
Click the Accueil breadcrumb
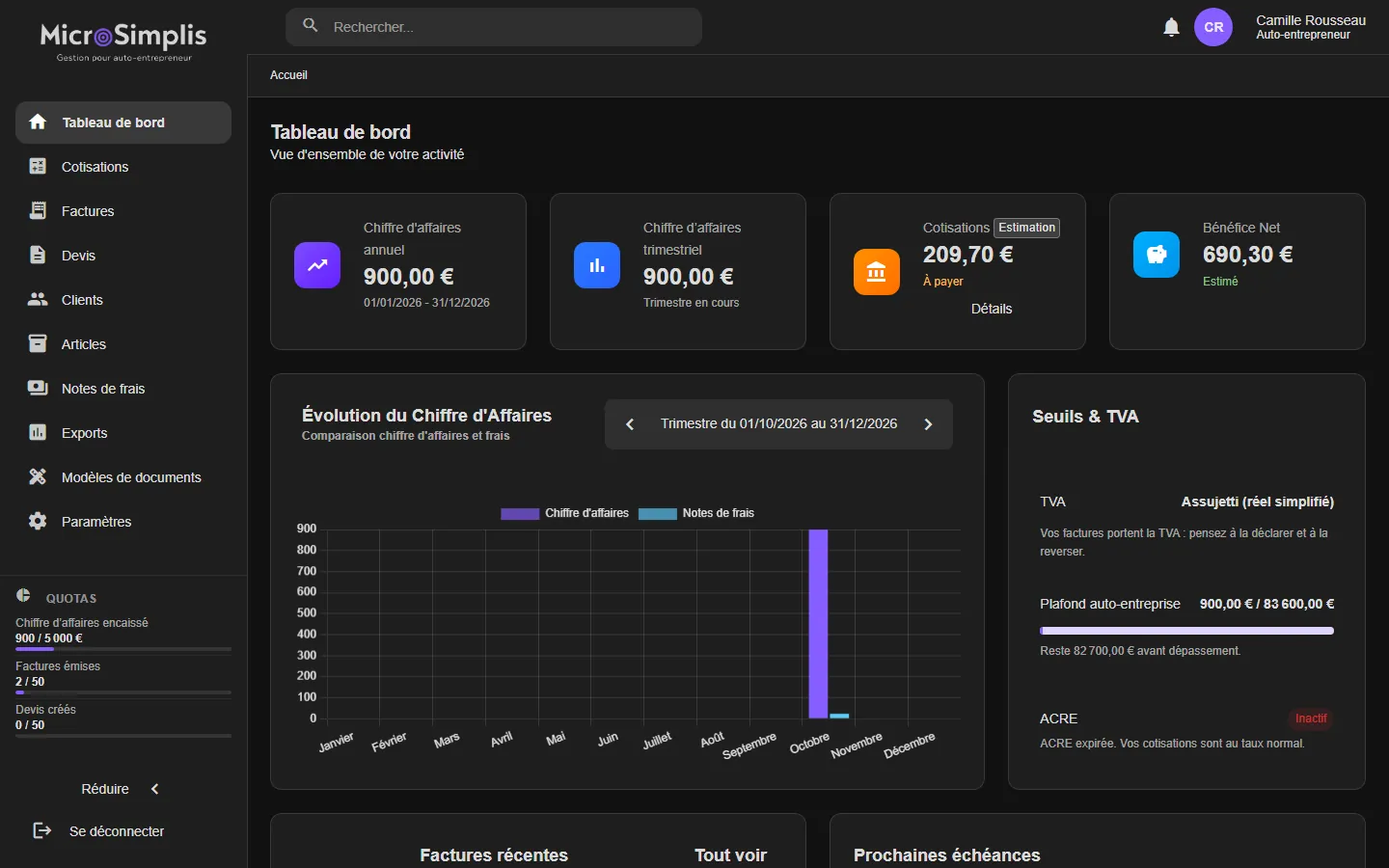pos(288,75)
